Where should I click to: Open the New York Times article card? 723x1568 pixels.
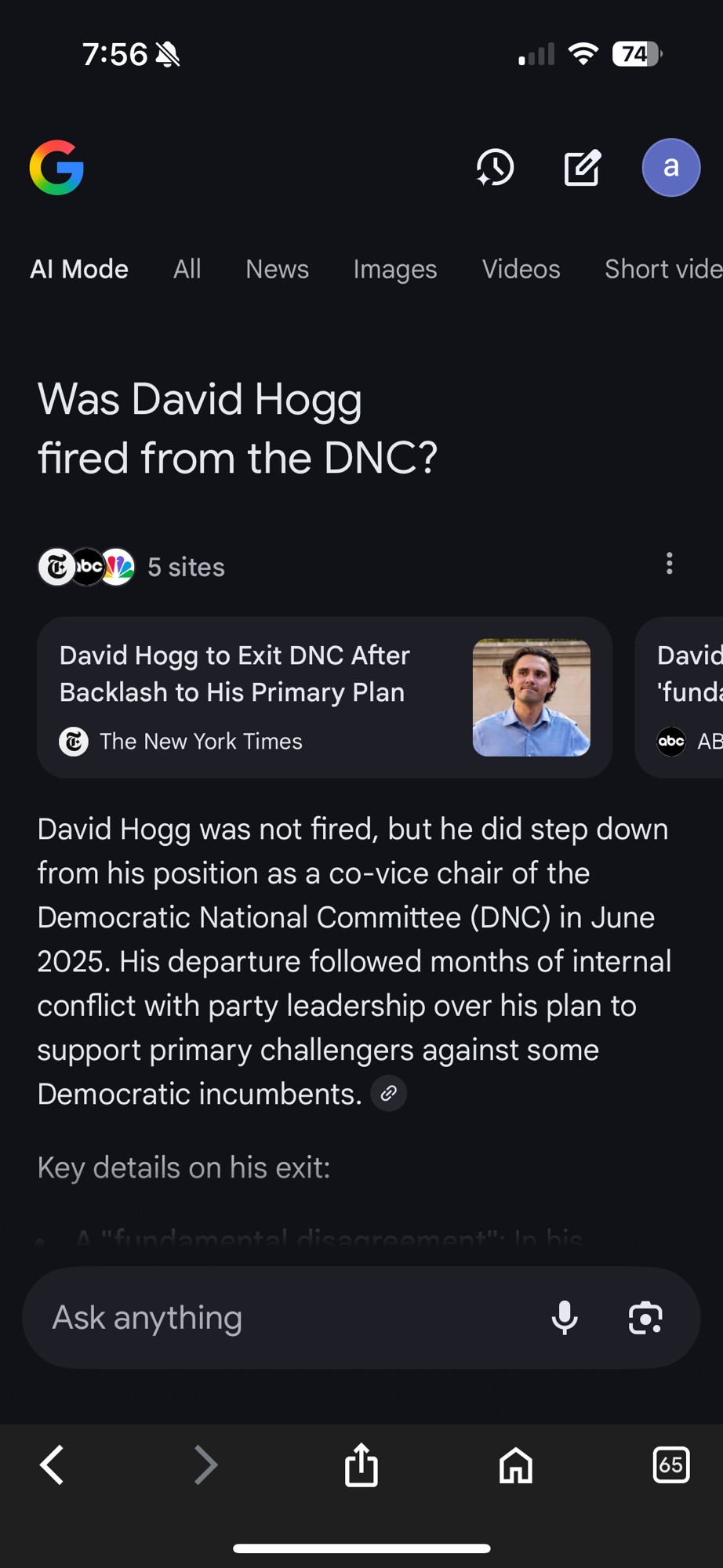(x=325, y=698)
